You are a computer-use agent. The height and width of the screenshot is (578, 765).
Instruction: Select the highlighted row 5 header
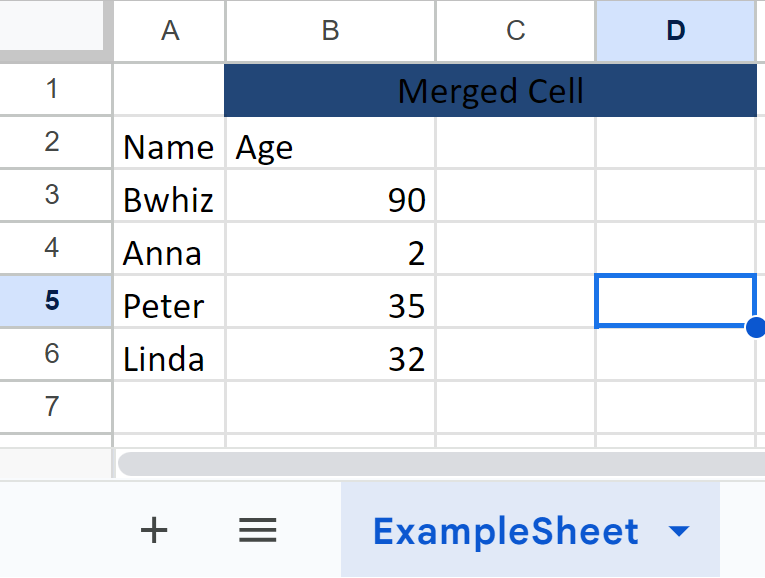pos(52,300)
